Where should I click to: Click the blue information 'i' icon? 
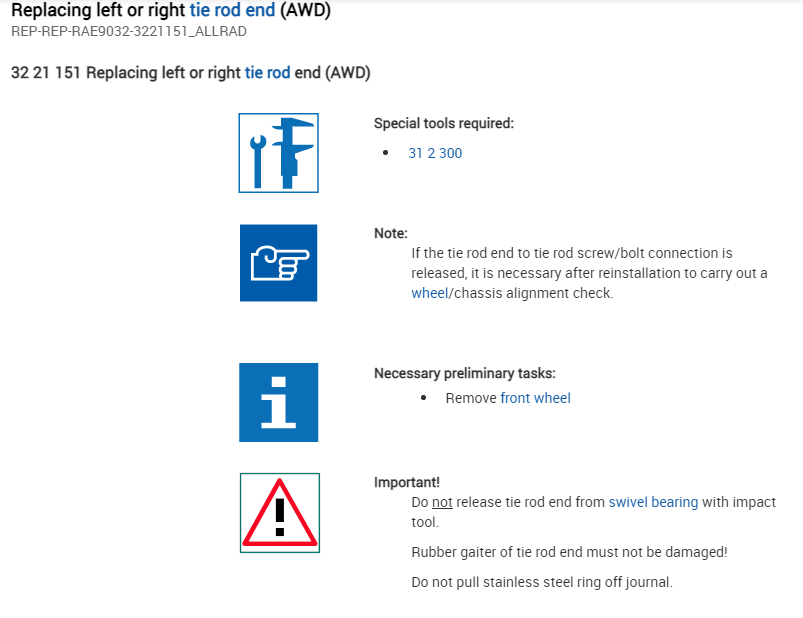(278, 402)
